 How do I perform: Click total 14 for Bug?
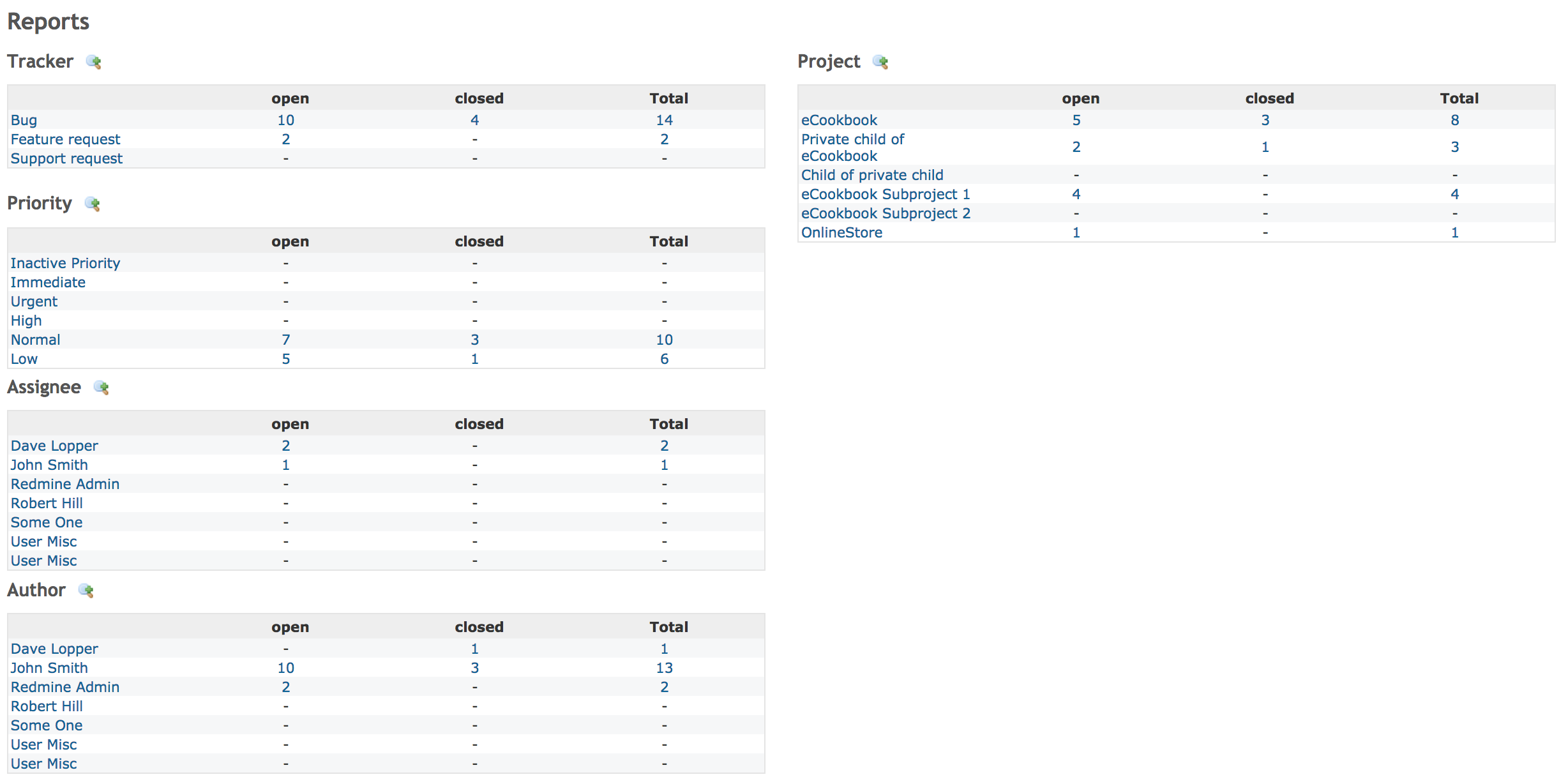point(665,120)
